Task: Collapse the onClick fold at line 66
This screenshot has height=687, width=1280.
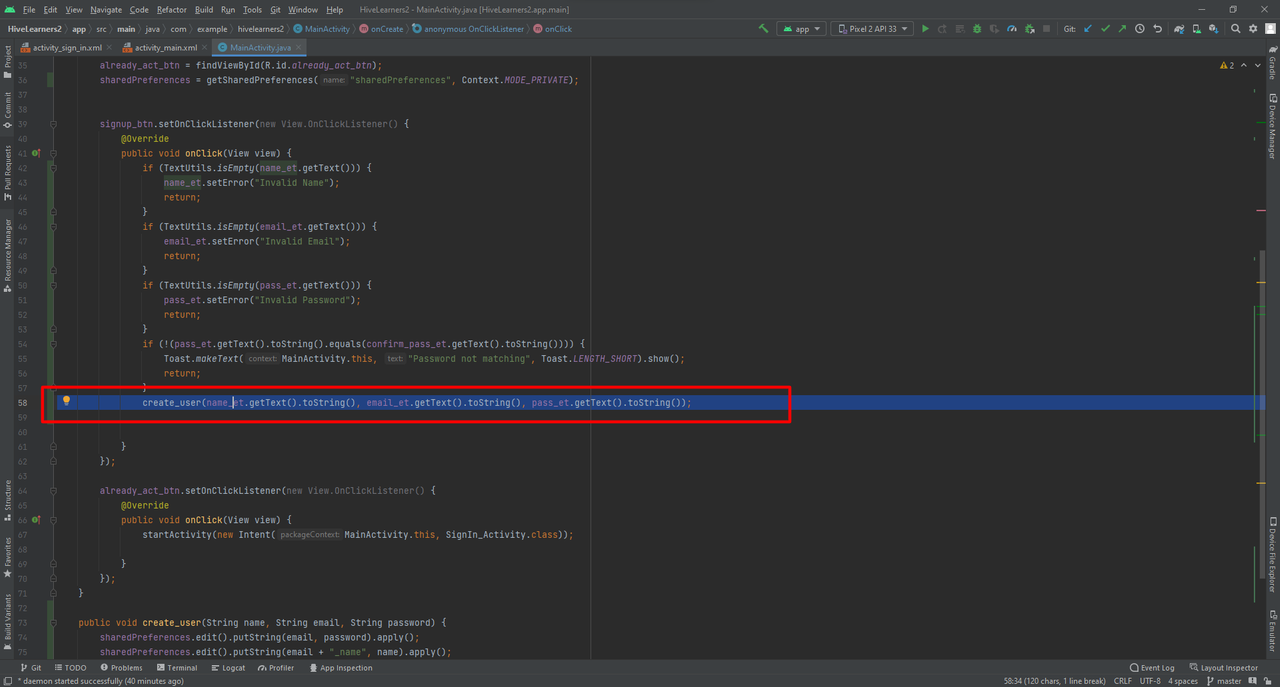Action: (x=53, y=520)
